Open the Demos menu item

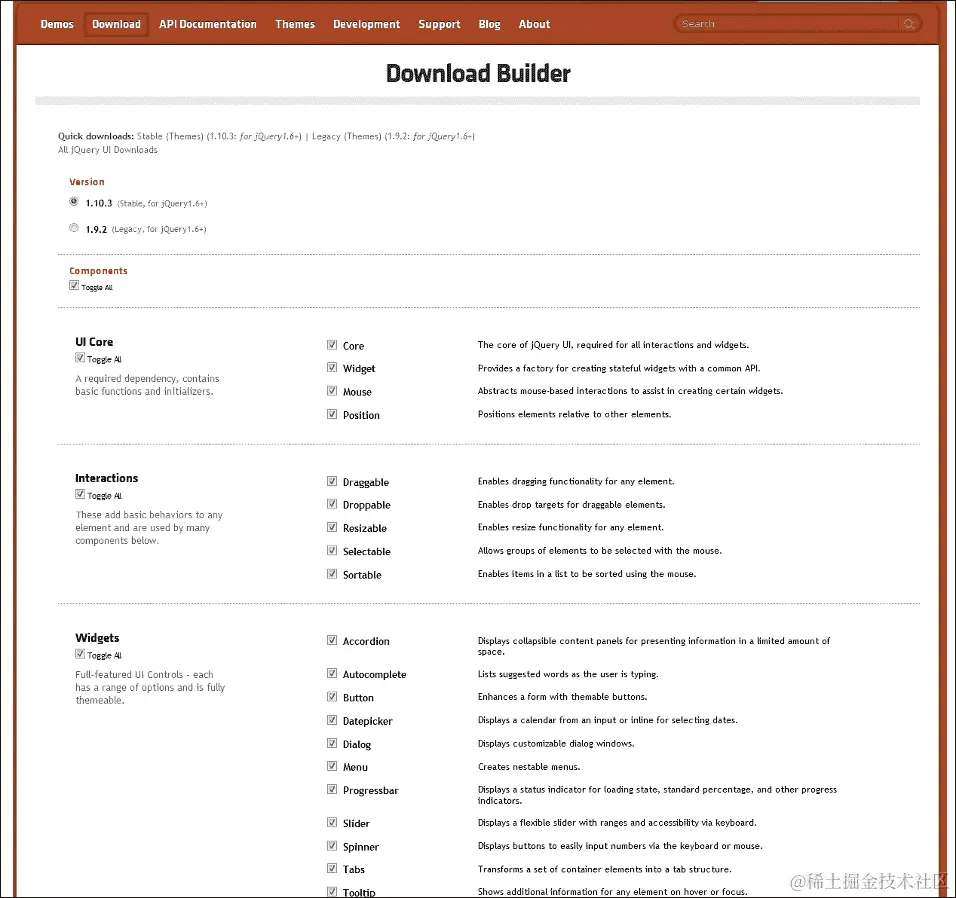tap(57, 24)
